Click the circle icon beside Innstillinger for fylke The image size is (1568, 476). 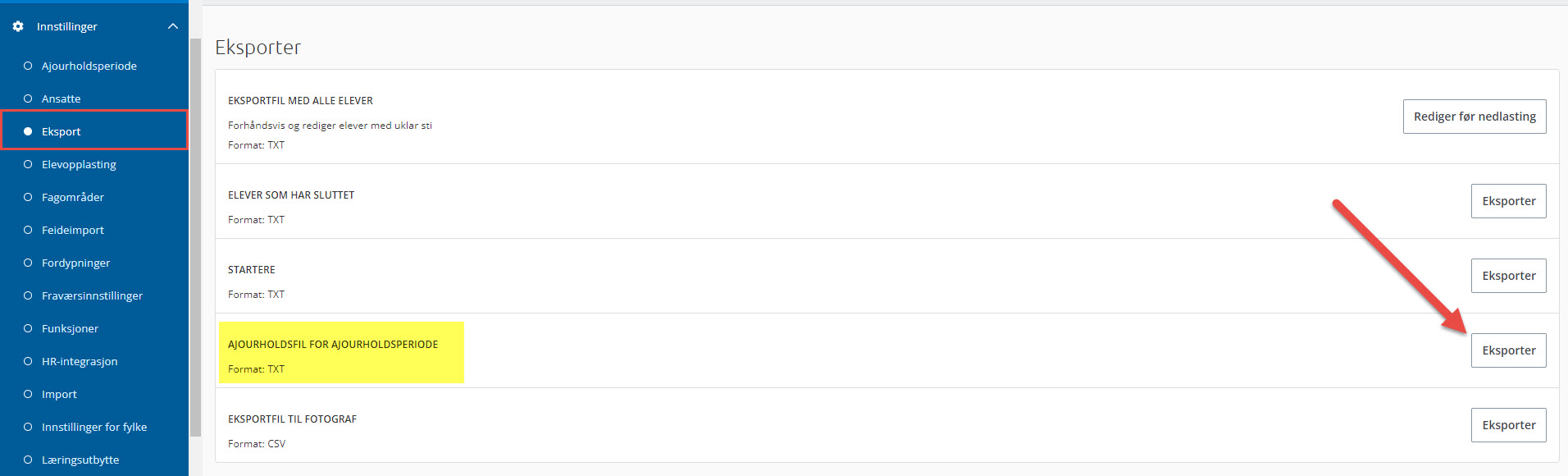coord(28,427)
